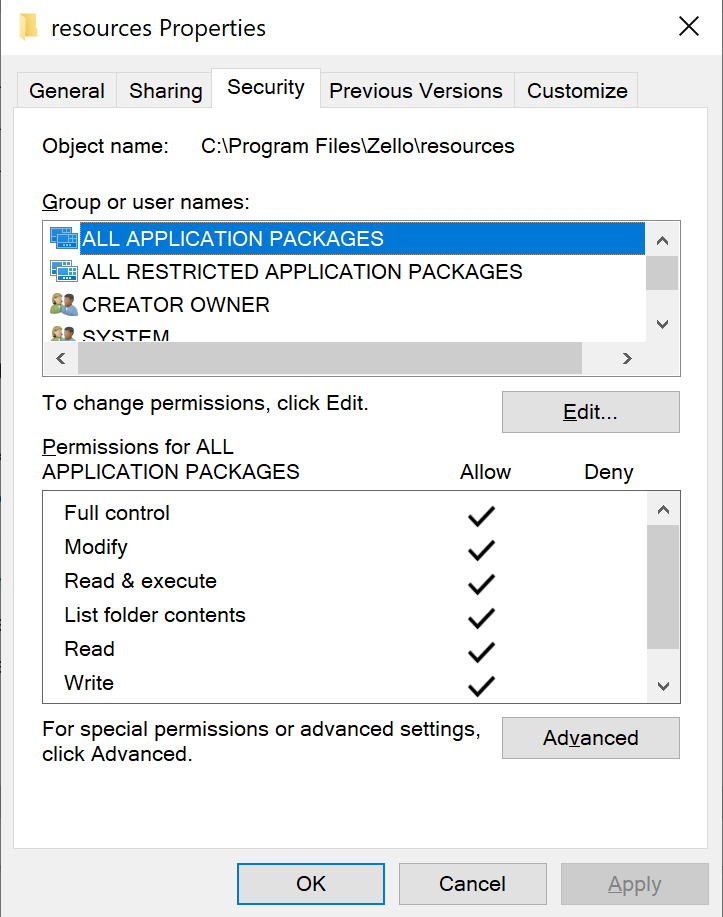Click permissions list vertical scrollbar thumb

[x=663, y=587]
